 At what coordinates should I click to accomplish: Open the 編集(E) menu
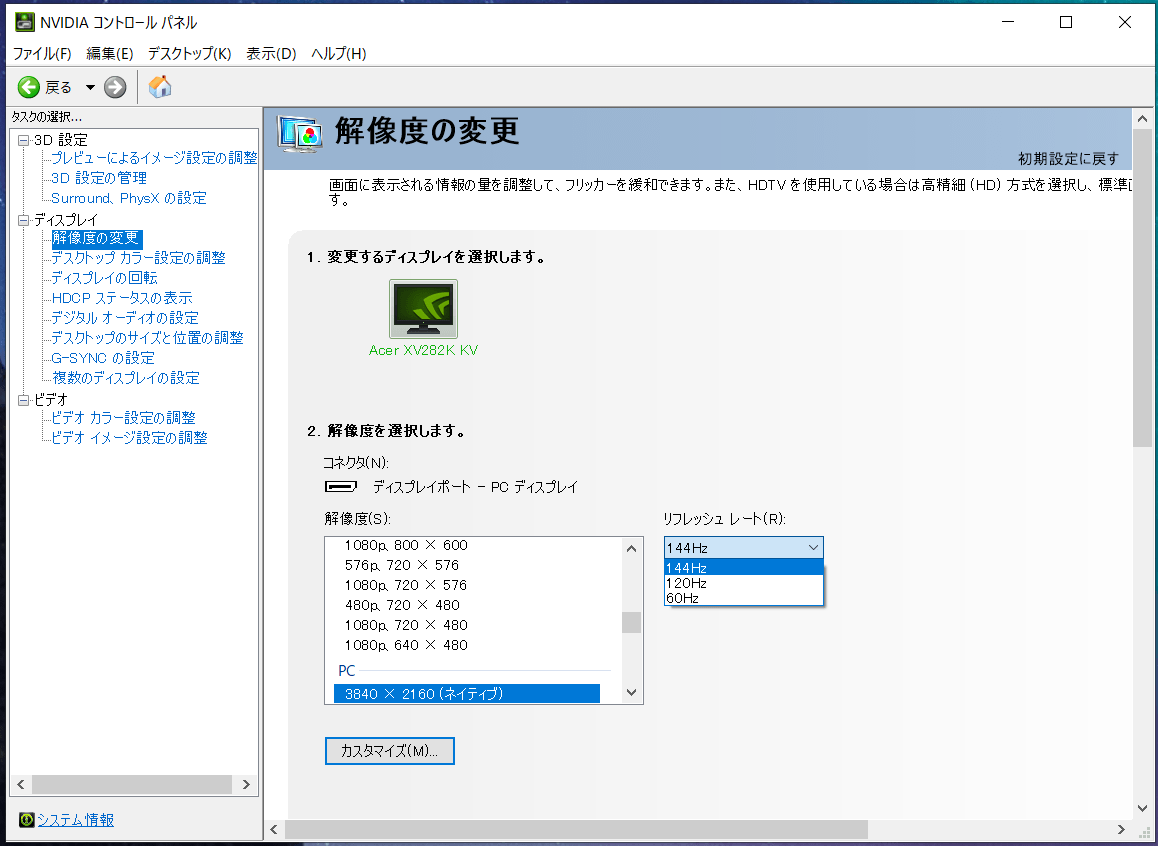[110, 54]
